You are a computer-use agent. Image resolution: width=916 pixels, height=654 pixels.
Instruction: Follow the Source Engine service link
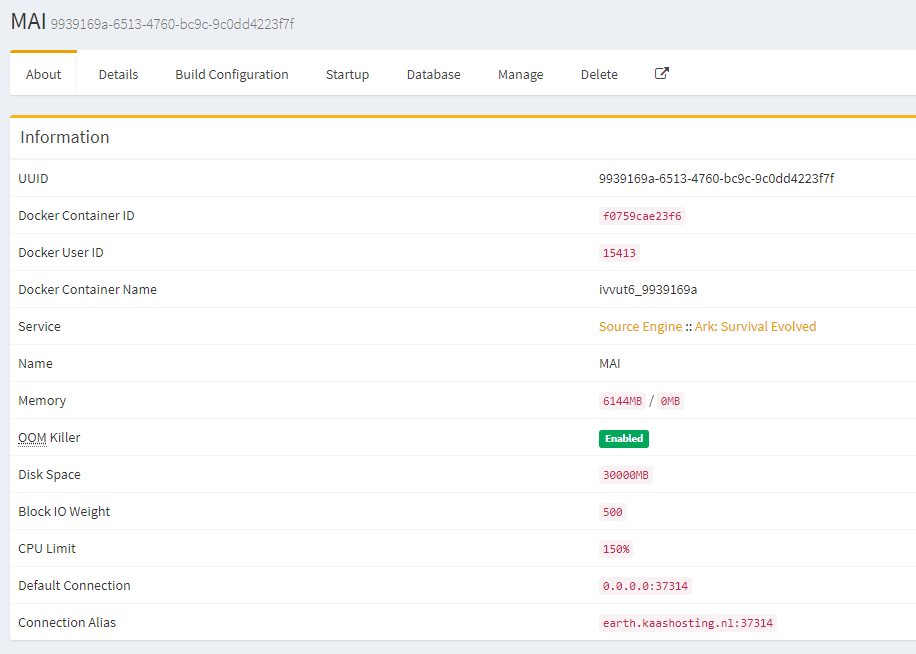[640, 327]
